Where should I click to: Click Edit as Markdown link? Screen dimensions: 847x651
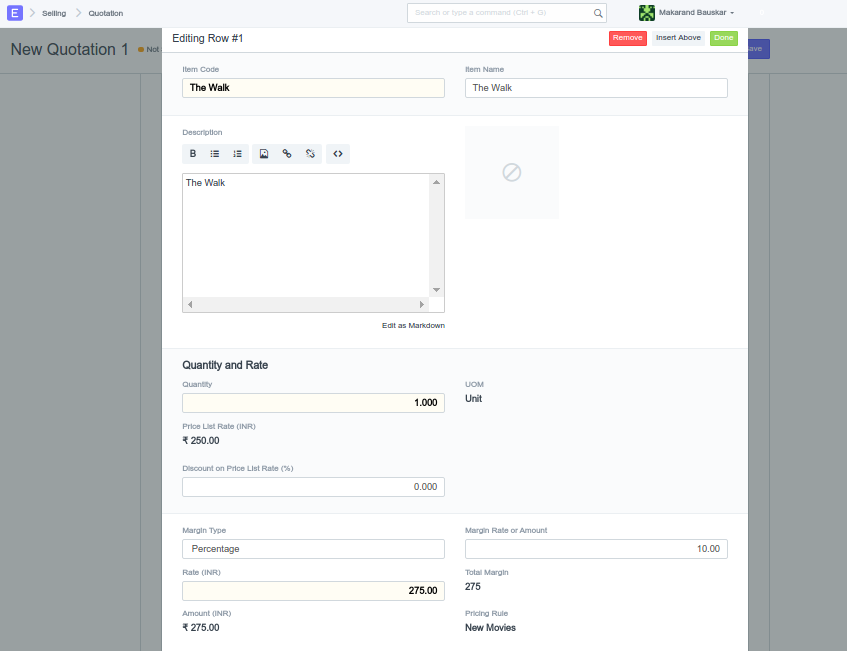[x=413, y=326]
